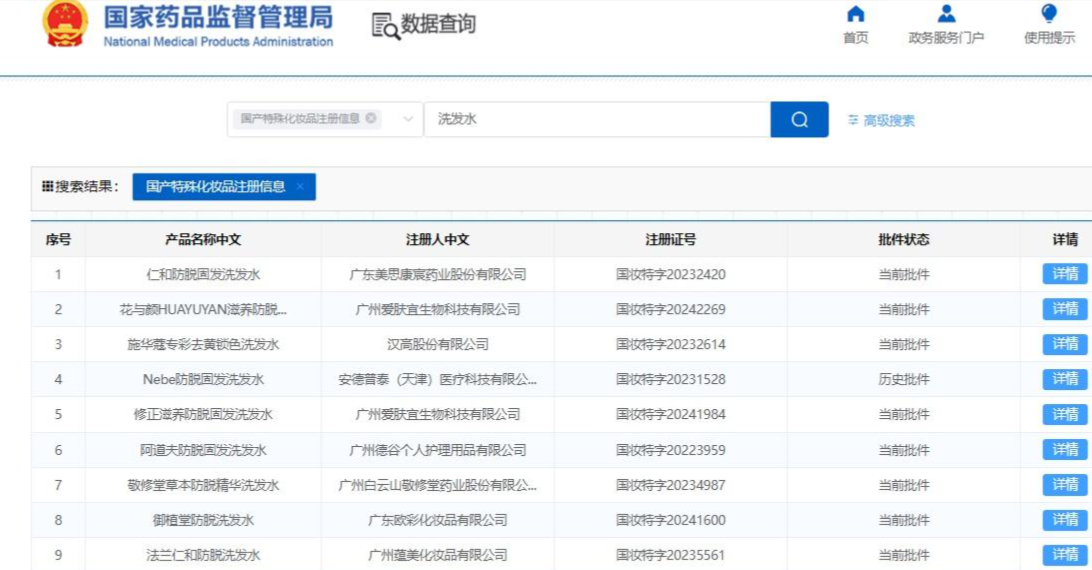Click the 产品名称中文 column header
The width and height of the screenshot is (1092, 570).
(x=203, y=240)
